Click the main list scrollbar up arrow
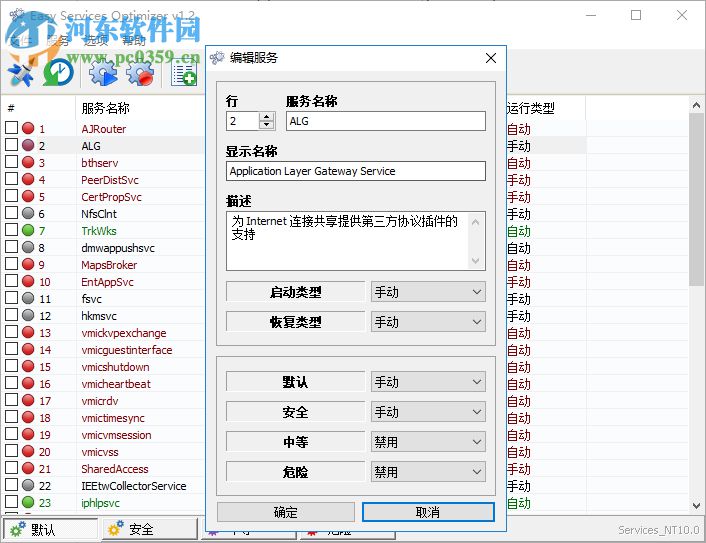706x543 pixels. point(696,105)
